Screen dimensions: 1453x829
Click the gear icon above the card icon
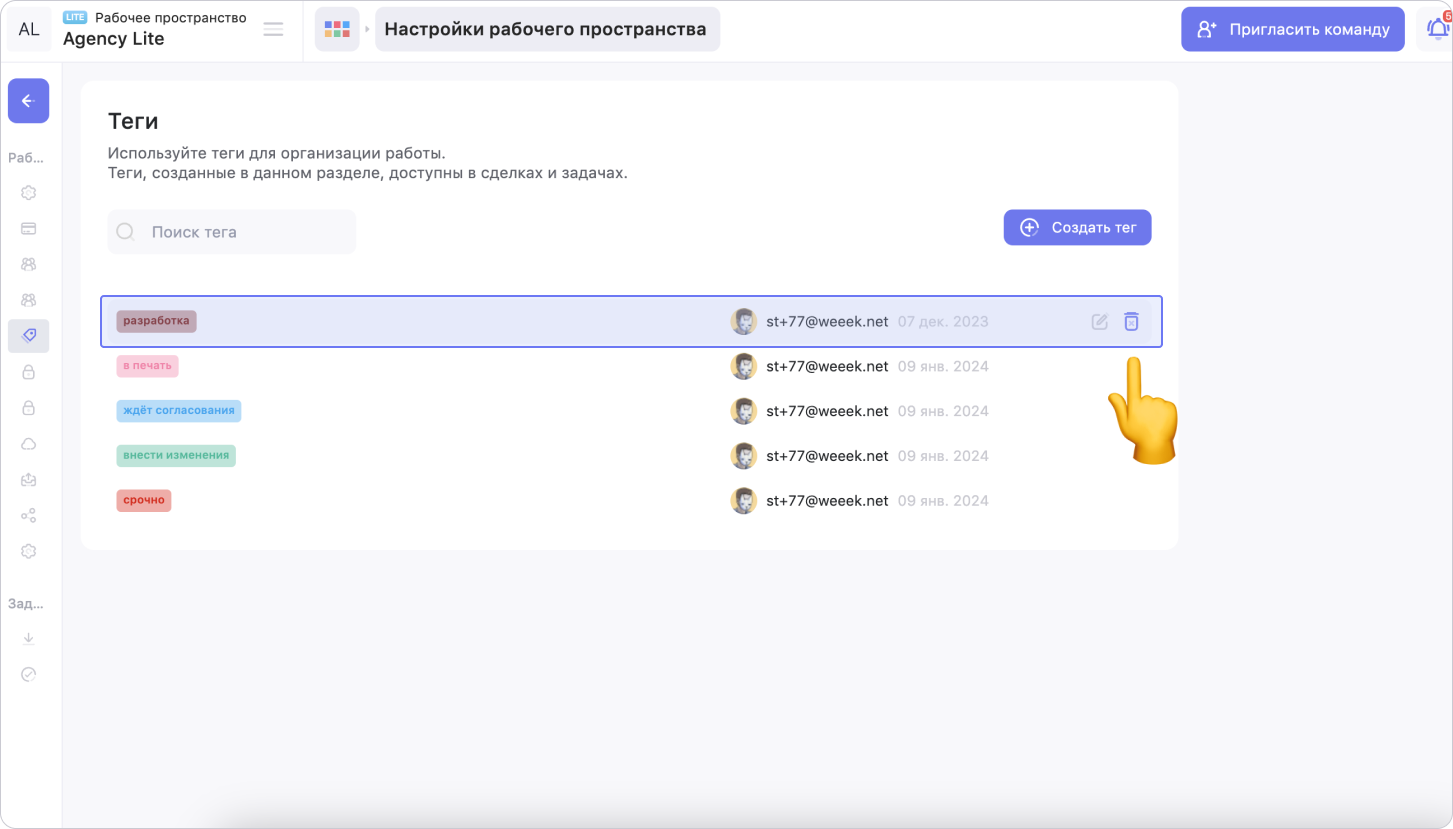(x=28, y=193)
